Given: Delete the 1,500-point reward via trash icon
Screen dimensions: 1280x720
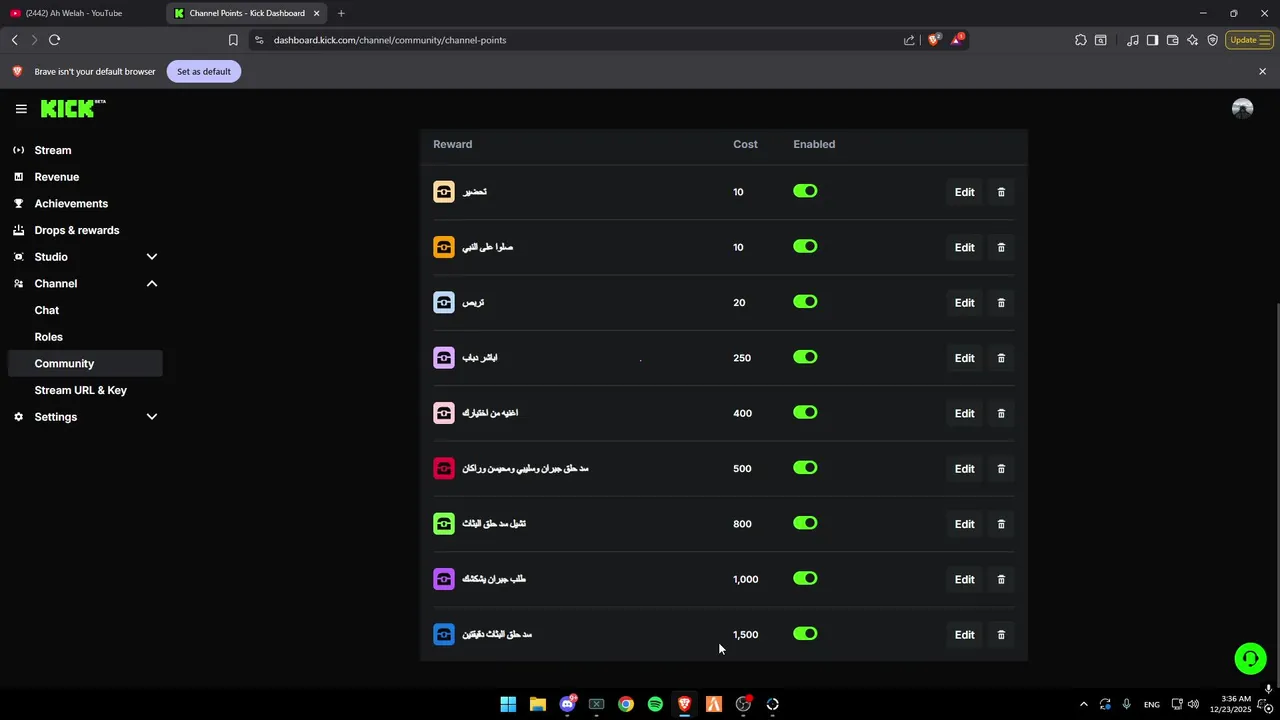Looking at the screenshot, I should (1001, 635).
